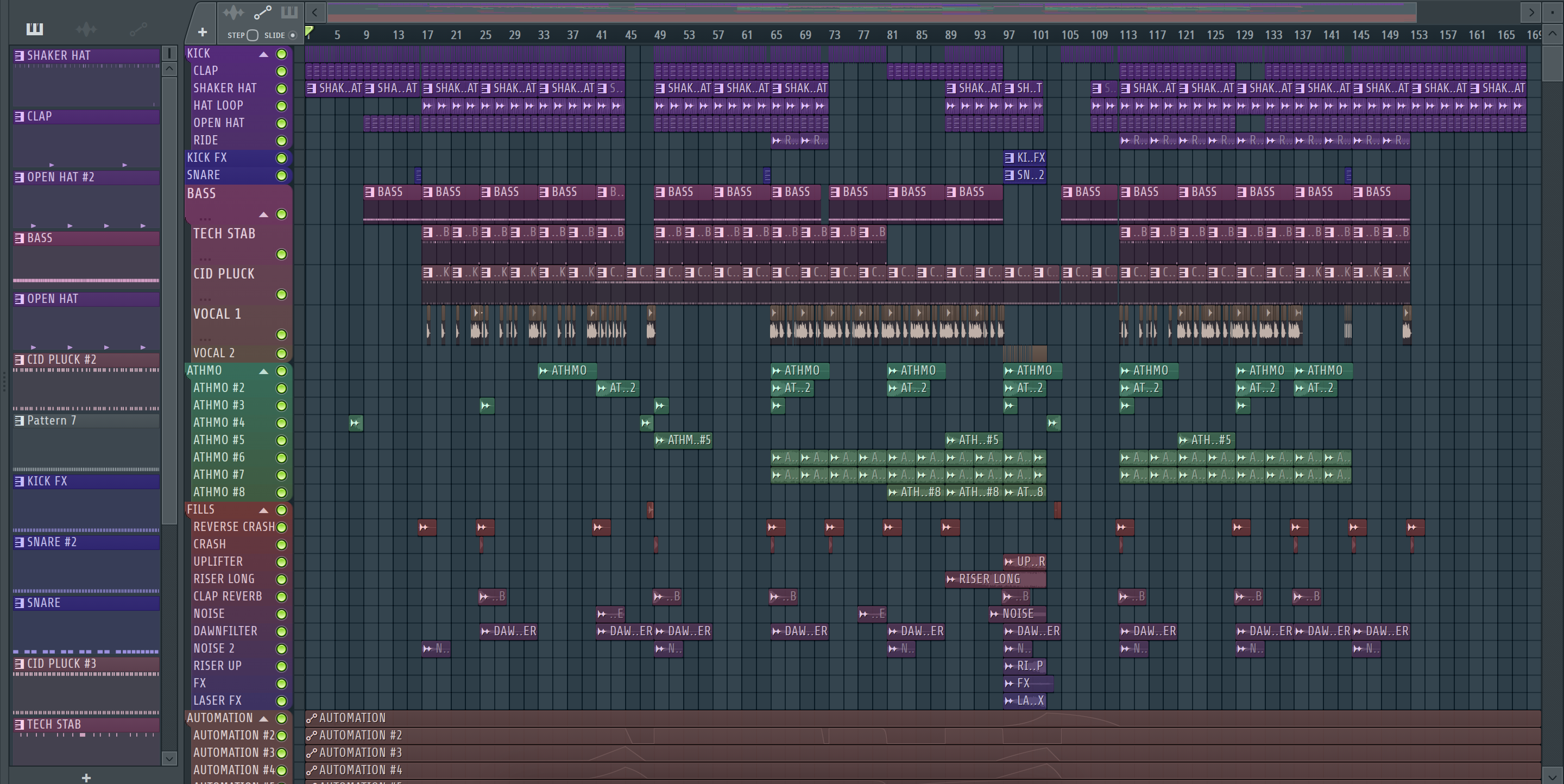The image size is (1564, 784).
Task: Select CID PLUCK #3 pattern in picker
Action: click(86, 664)
